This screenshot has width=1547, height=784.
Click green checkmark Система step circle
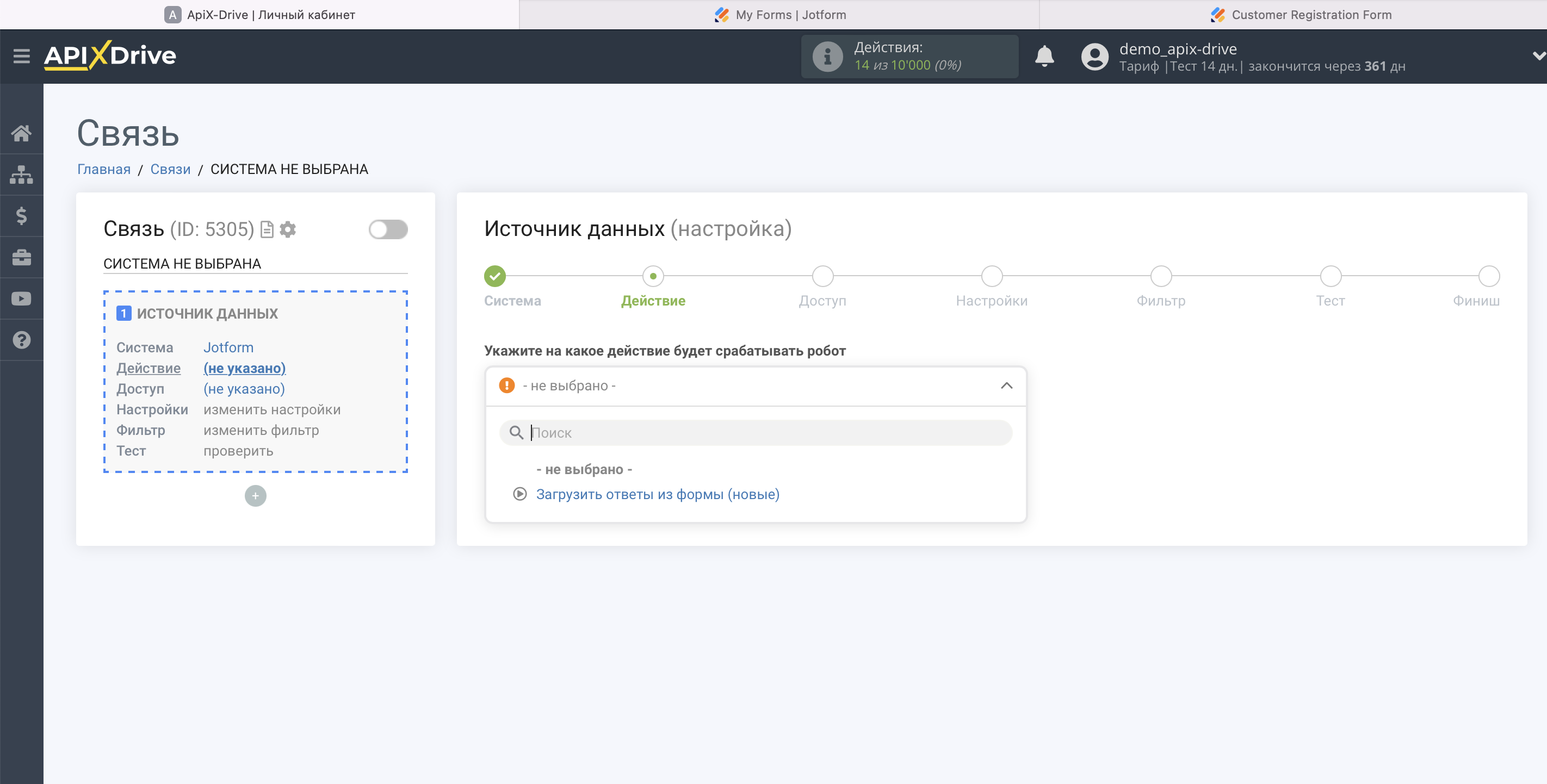(495, 276)
